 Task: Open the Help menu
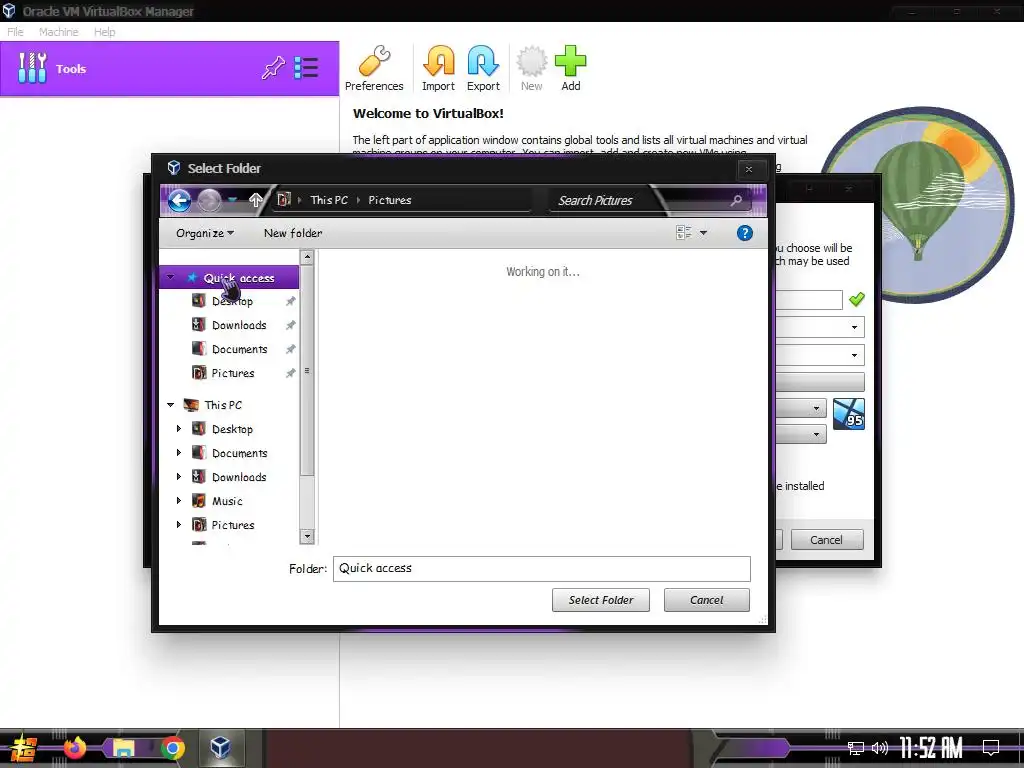point(104,32)
